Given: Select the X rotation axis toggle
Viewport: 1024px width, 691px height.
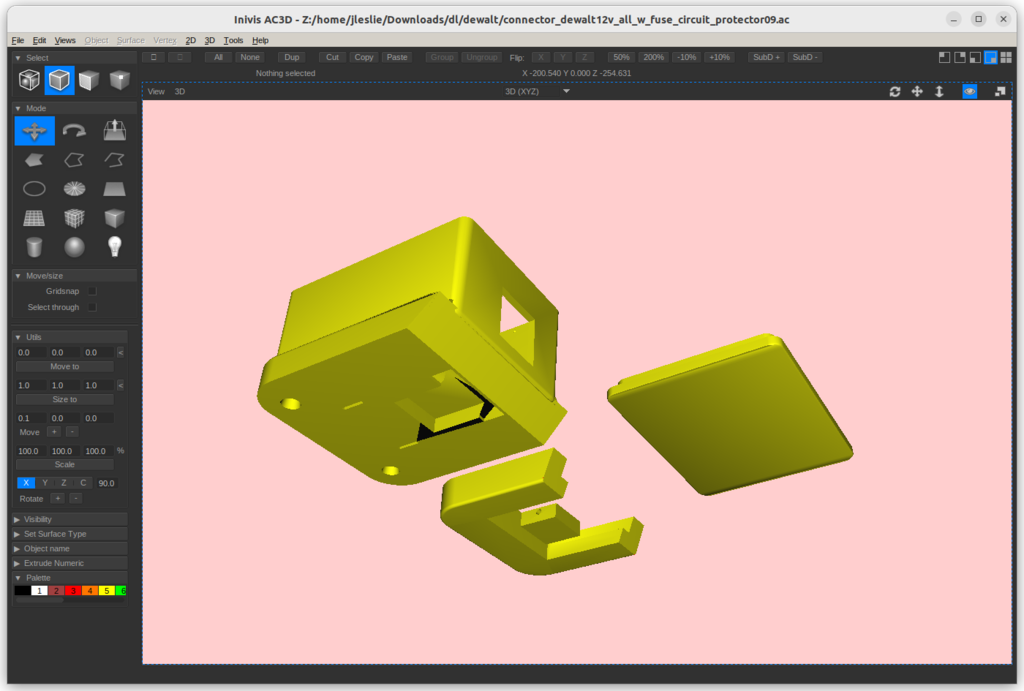Looking at the screenshot, I should 26,483.
